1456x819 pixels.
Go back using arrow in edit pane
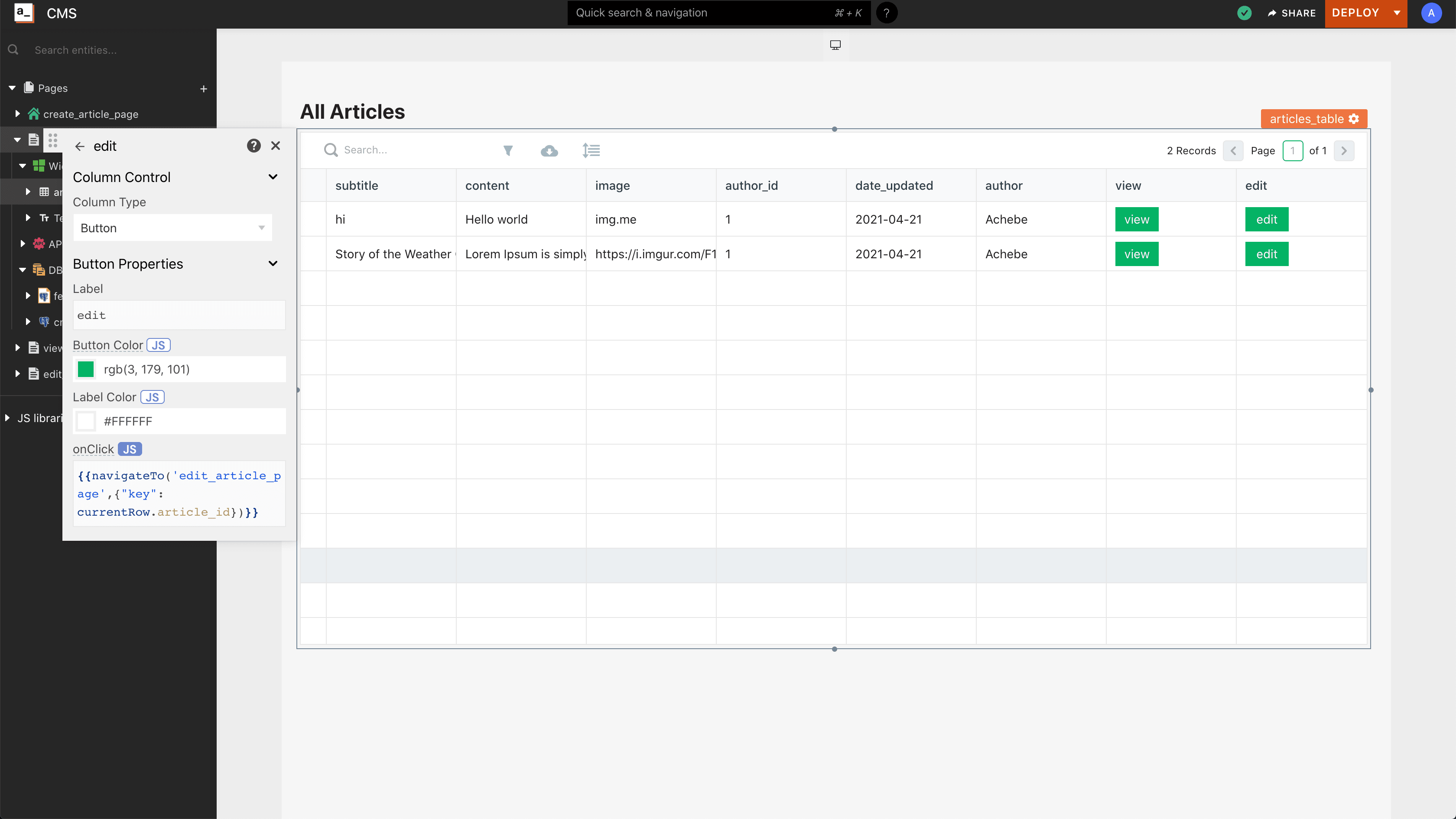tap(80, 146)
